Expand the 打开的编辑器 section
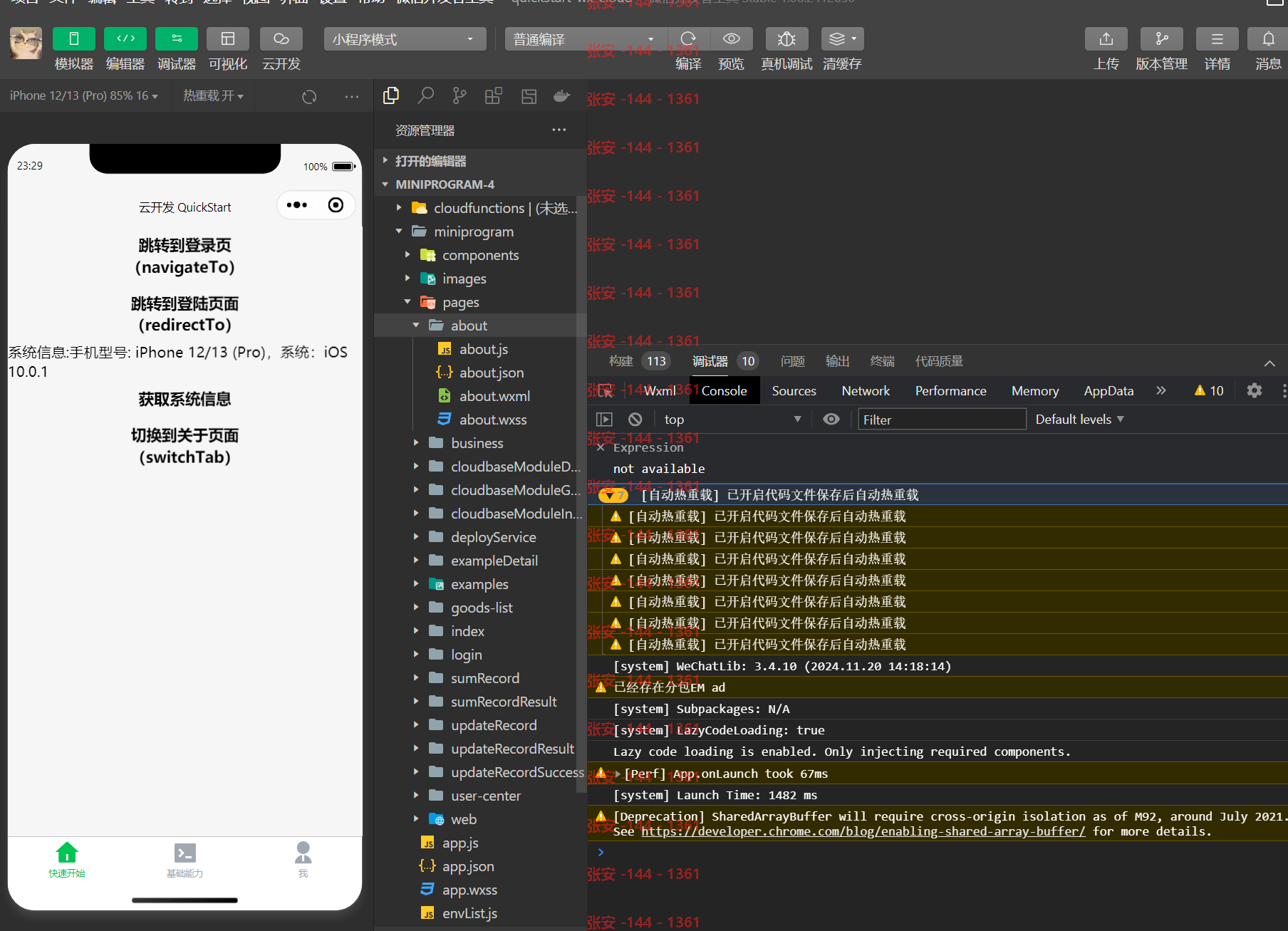Viewport: 1288px width, 931px height. click(x=480, y=161)
